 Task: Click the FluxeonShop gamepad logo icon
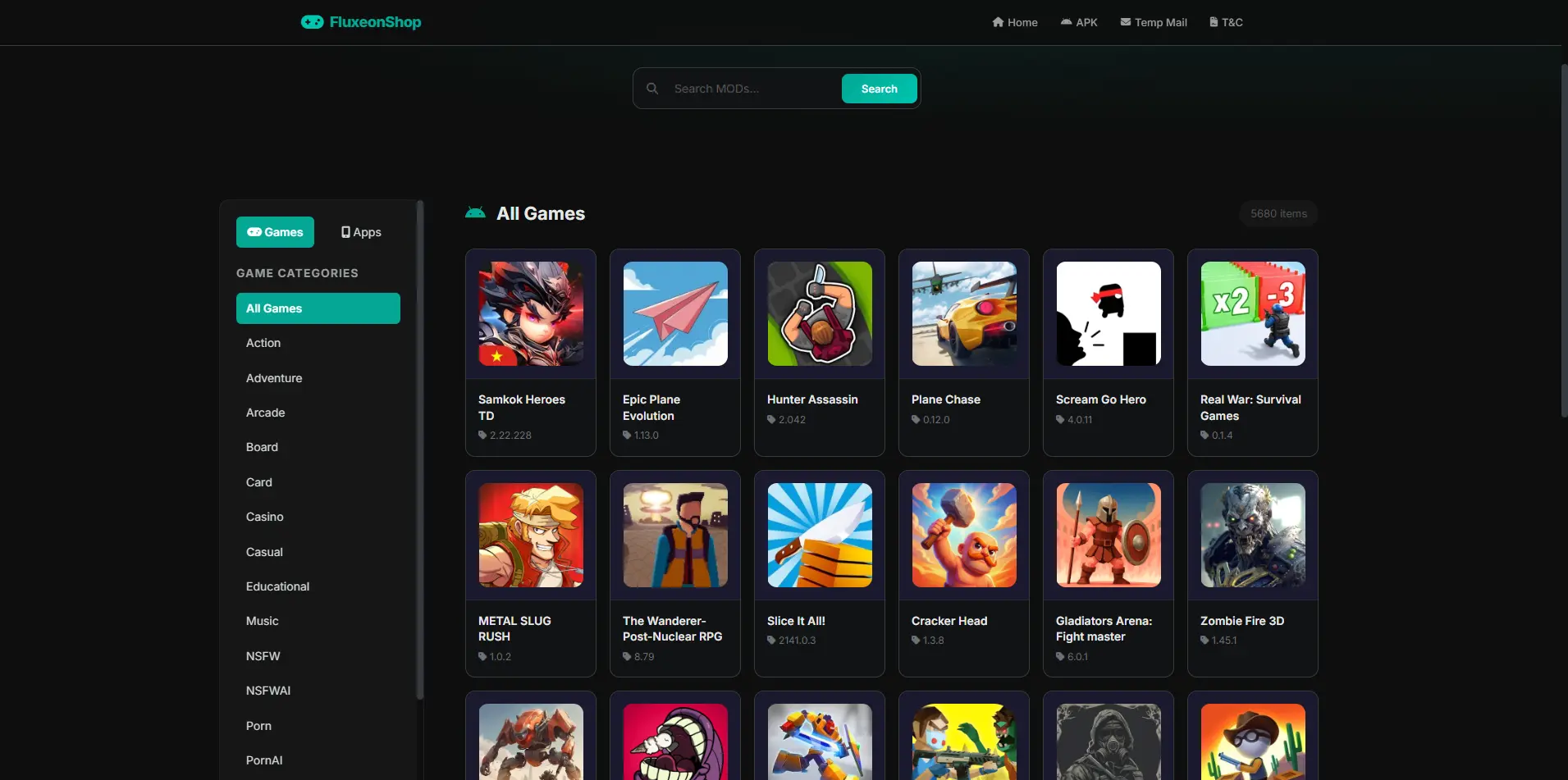pyautogui.click(x=312, y=22)
